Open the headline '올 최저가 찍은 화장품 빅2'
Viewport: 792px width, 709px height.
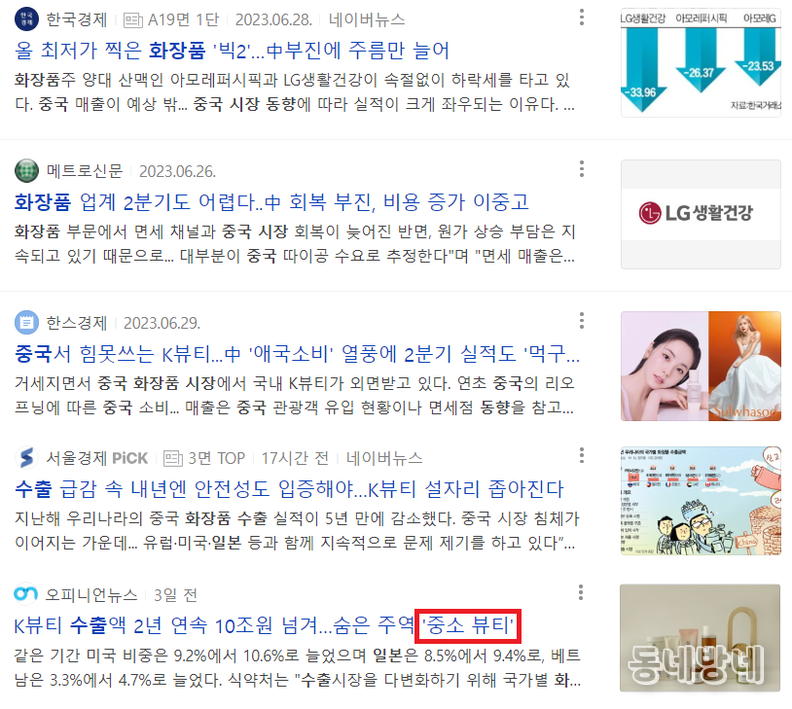(x=232, y=50)
